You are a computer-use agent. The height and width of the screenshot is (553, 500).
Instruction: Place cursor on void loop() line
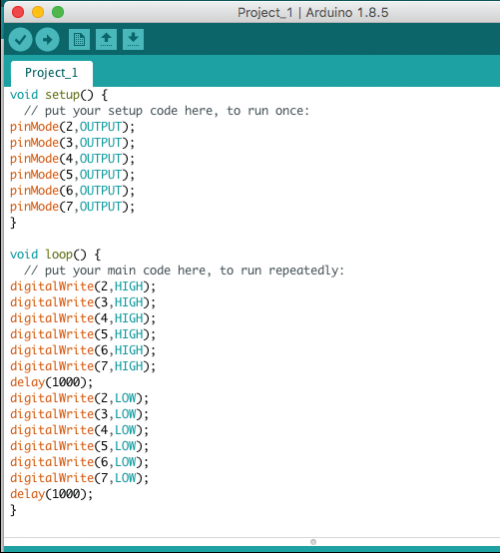(x=55, y=255)
